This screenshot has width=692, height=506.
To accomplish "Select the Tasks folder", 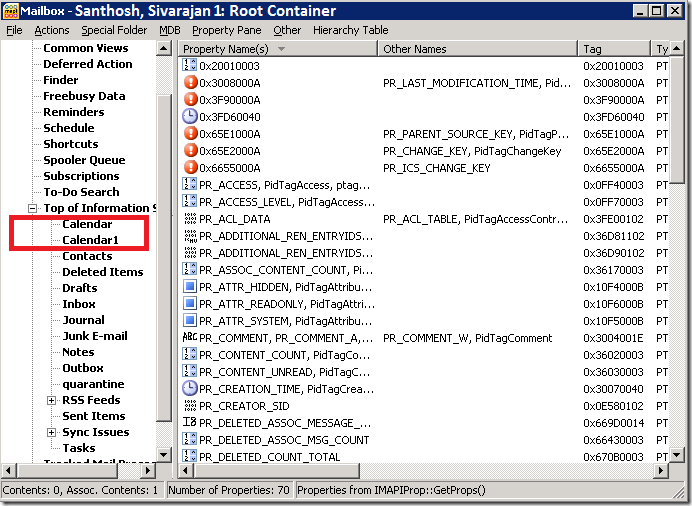I will (79, 448).
